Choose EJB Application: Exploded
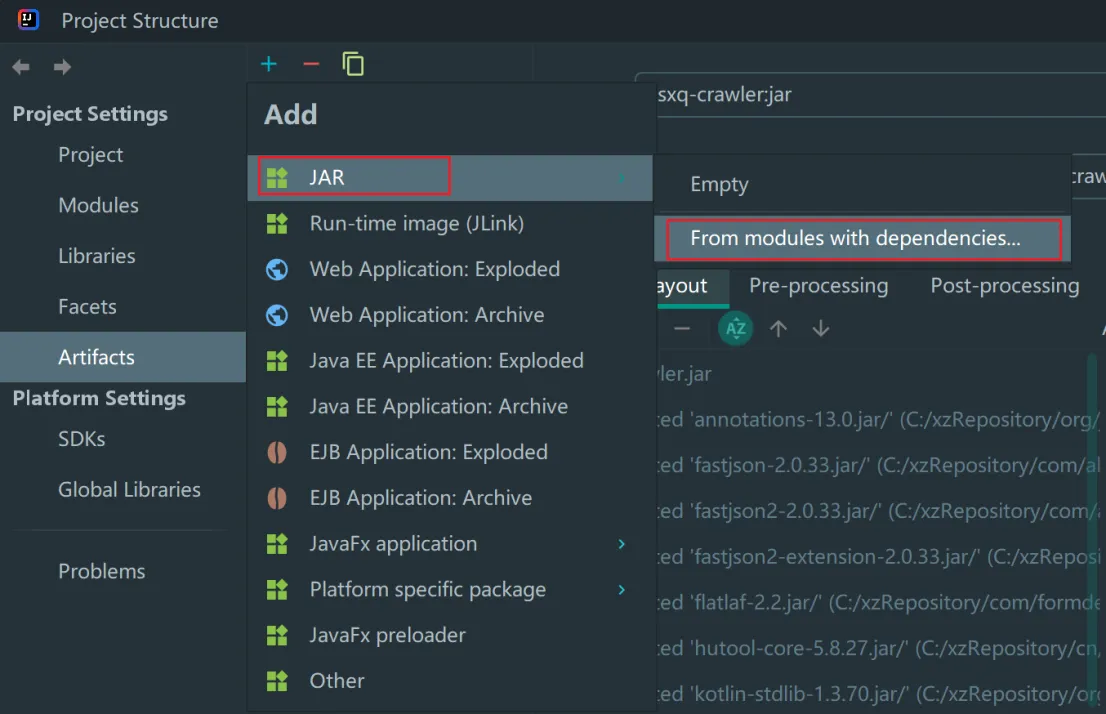This screenshot has width=1106, height=714. pyautogui.click(x=450, y=452)
